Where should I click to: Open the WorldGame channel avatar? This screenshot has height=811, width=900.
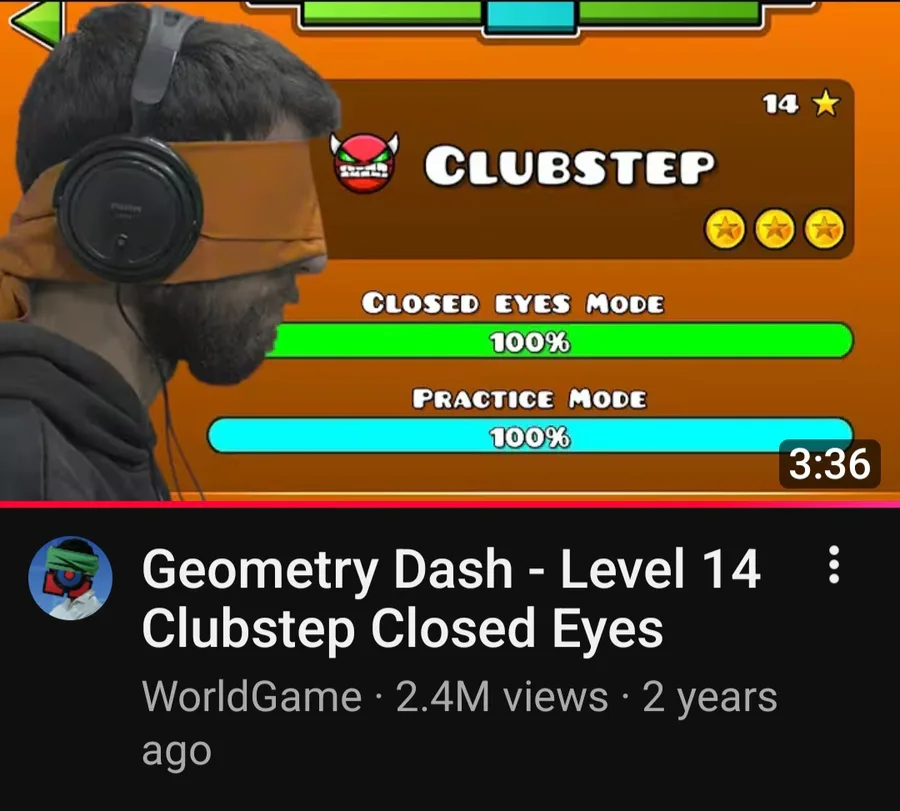(x=71, y=578)
